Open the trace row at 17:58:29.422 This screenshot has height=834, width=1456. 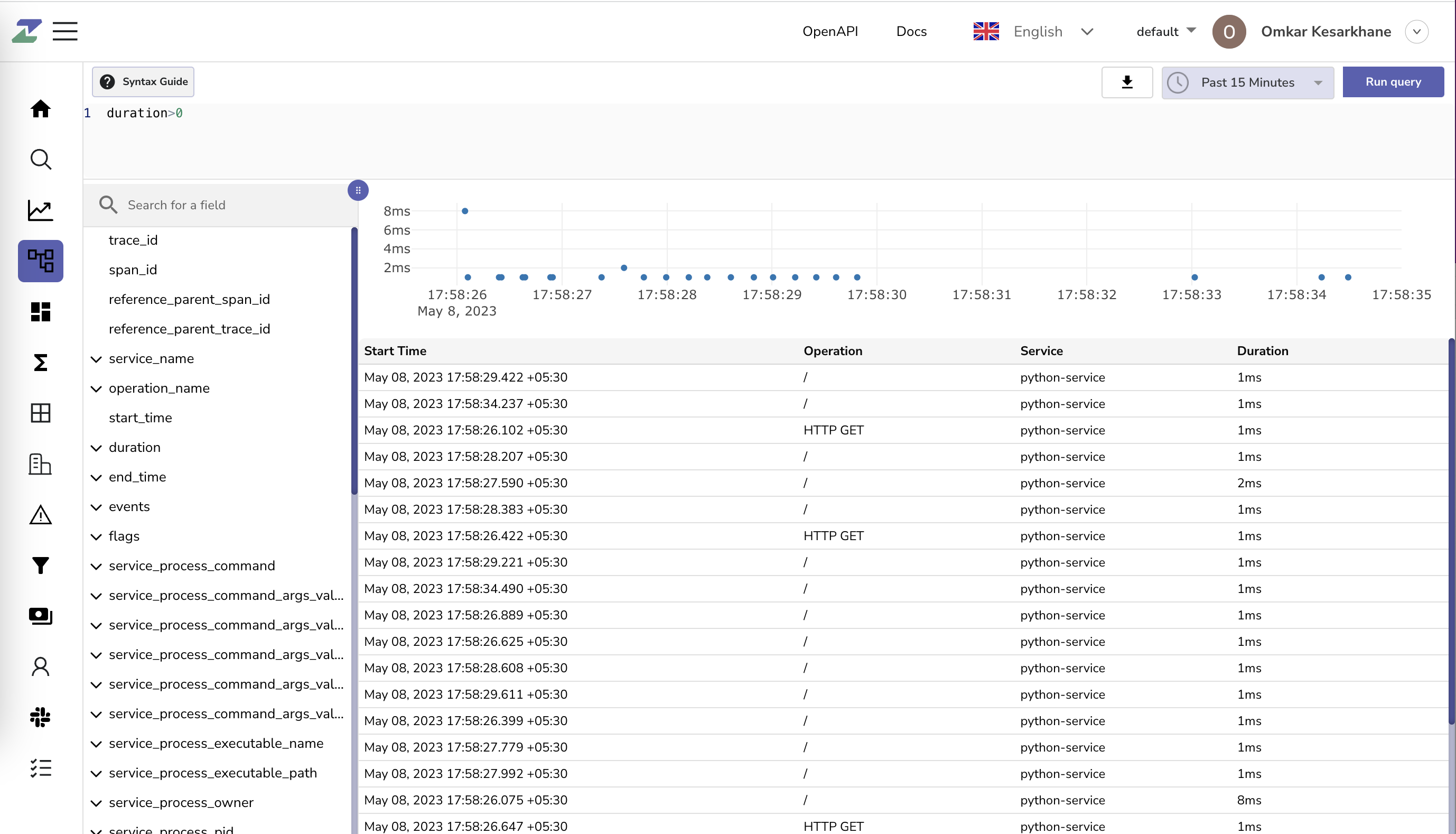(903, 377)
